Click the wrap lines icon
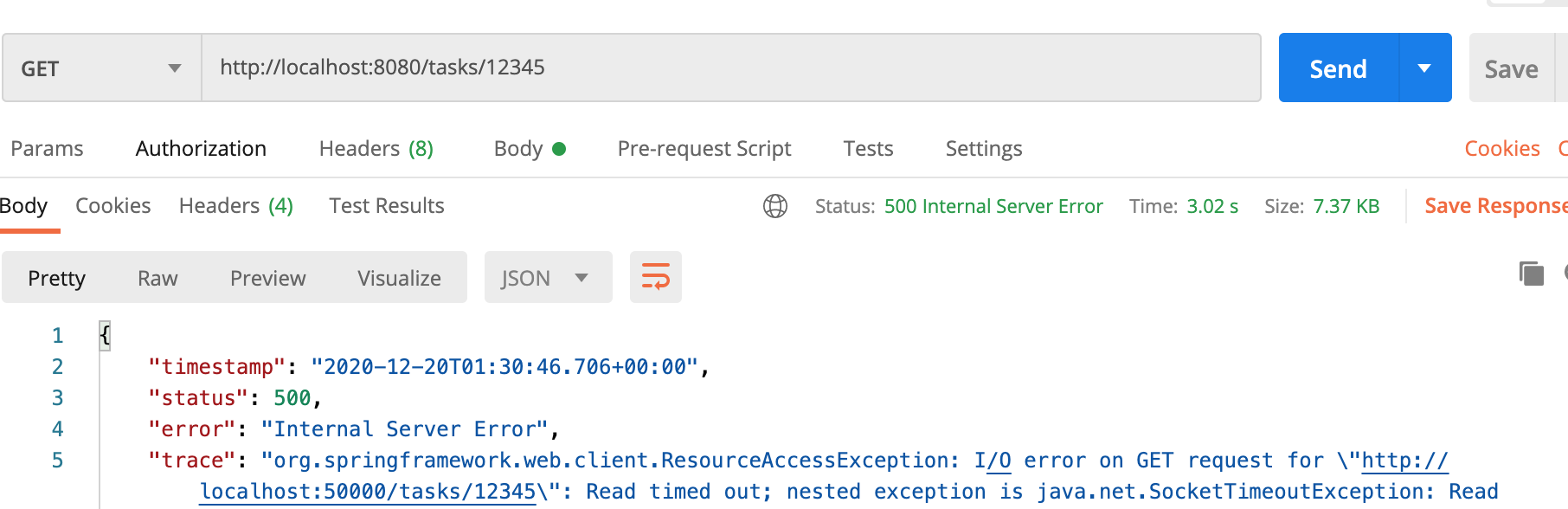Viewport: 1568px width, 509px height. [x=655, y=277]
